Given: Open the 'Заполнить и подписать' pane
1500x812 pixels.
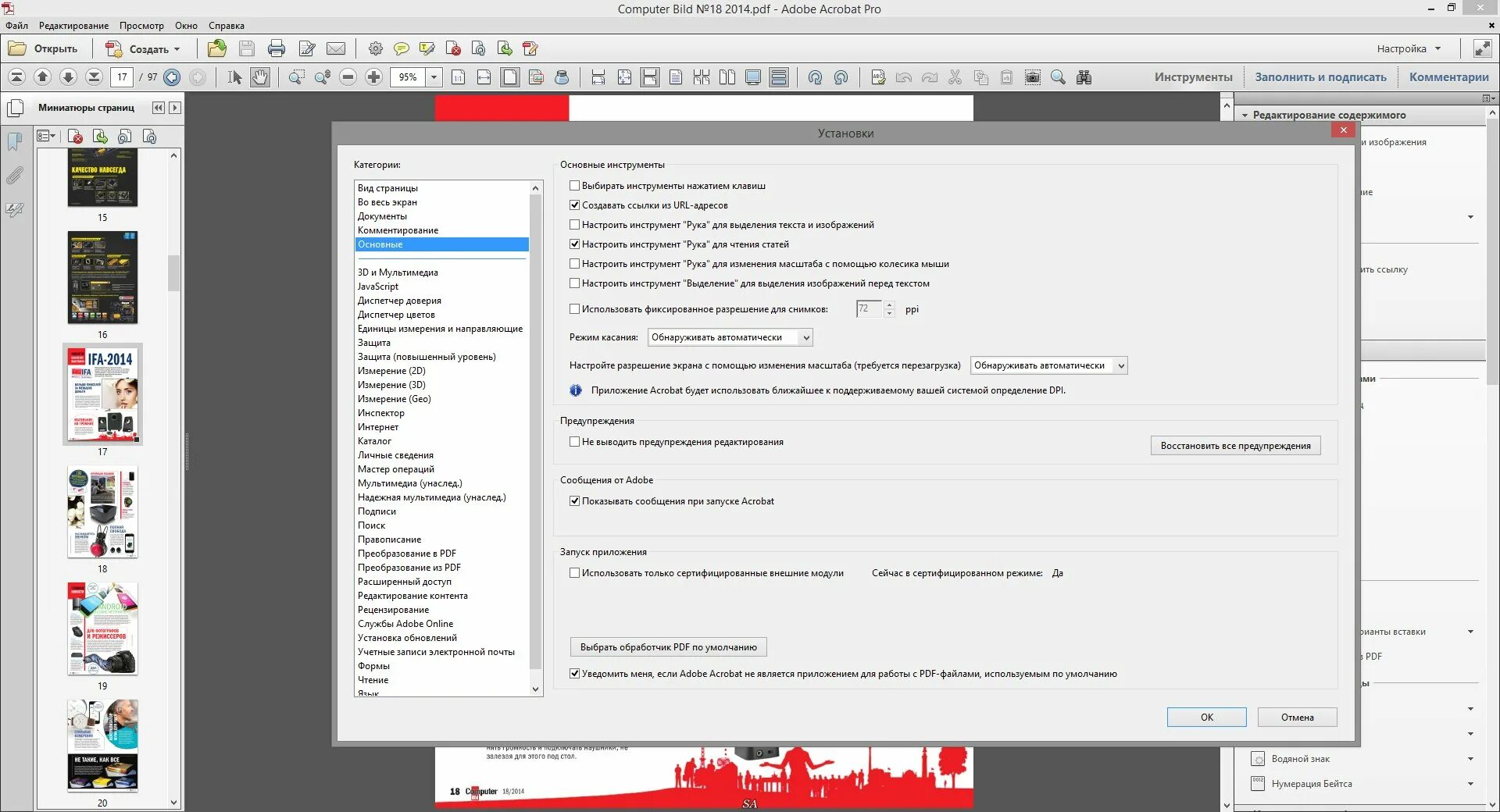Looking at the screenshot, I should (1321, 77).
